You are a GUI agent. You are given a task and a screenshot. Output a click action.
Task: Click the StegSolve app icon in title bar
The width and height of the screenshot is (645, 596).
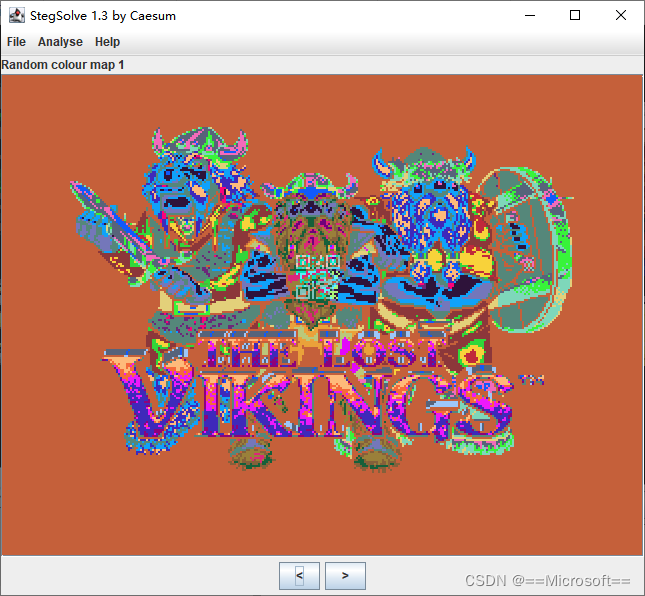coord(17,15)
